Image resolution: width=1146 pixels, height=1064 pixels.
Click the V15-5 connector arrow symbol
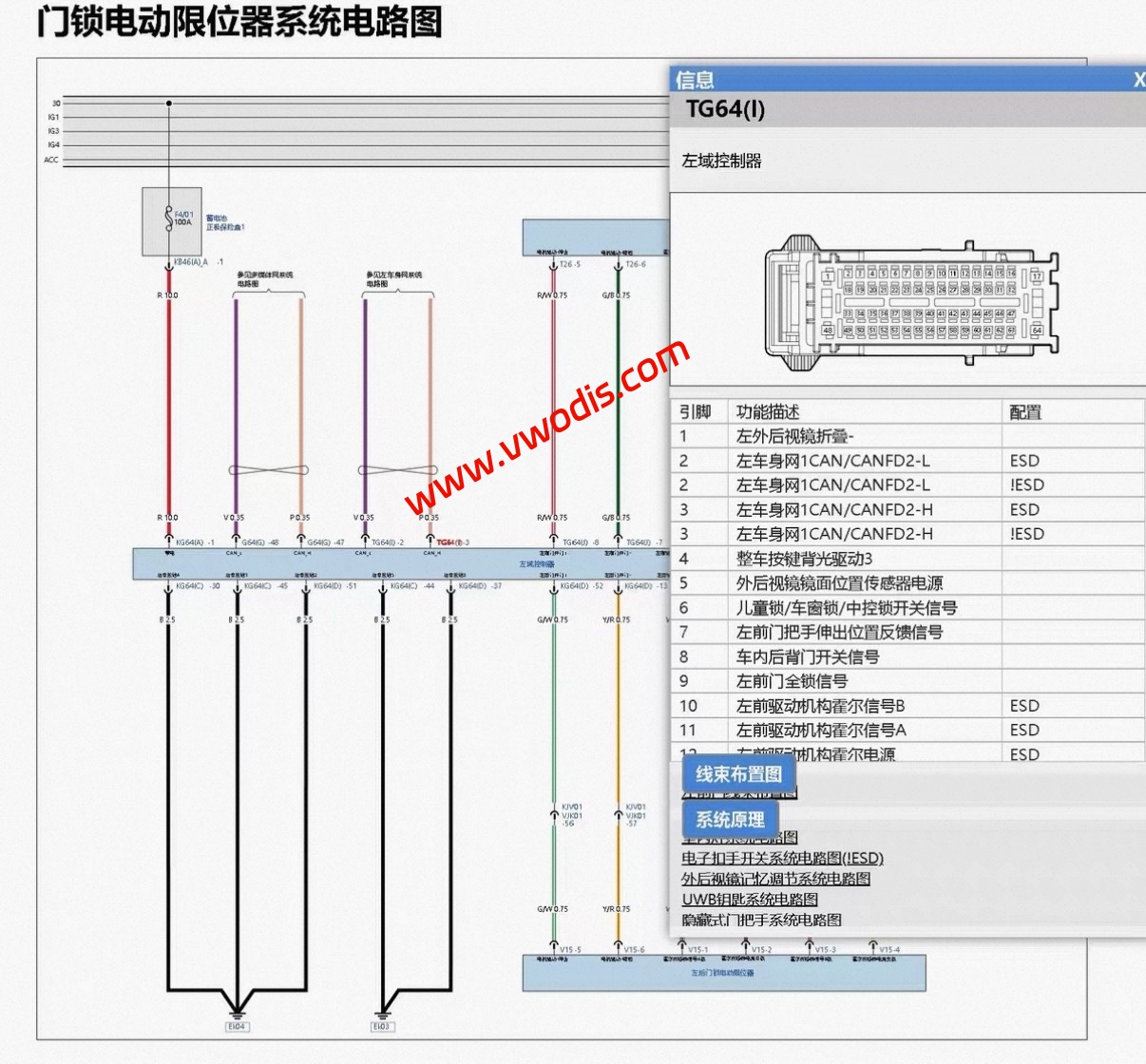point(554,947)
